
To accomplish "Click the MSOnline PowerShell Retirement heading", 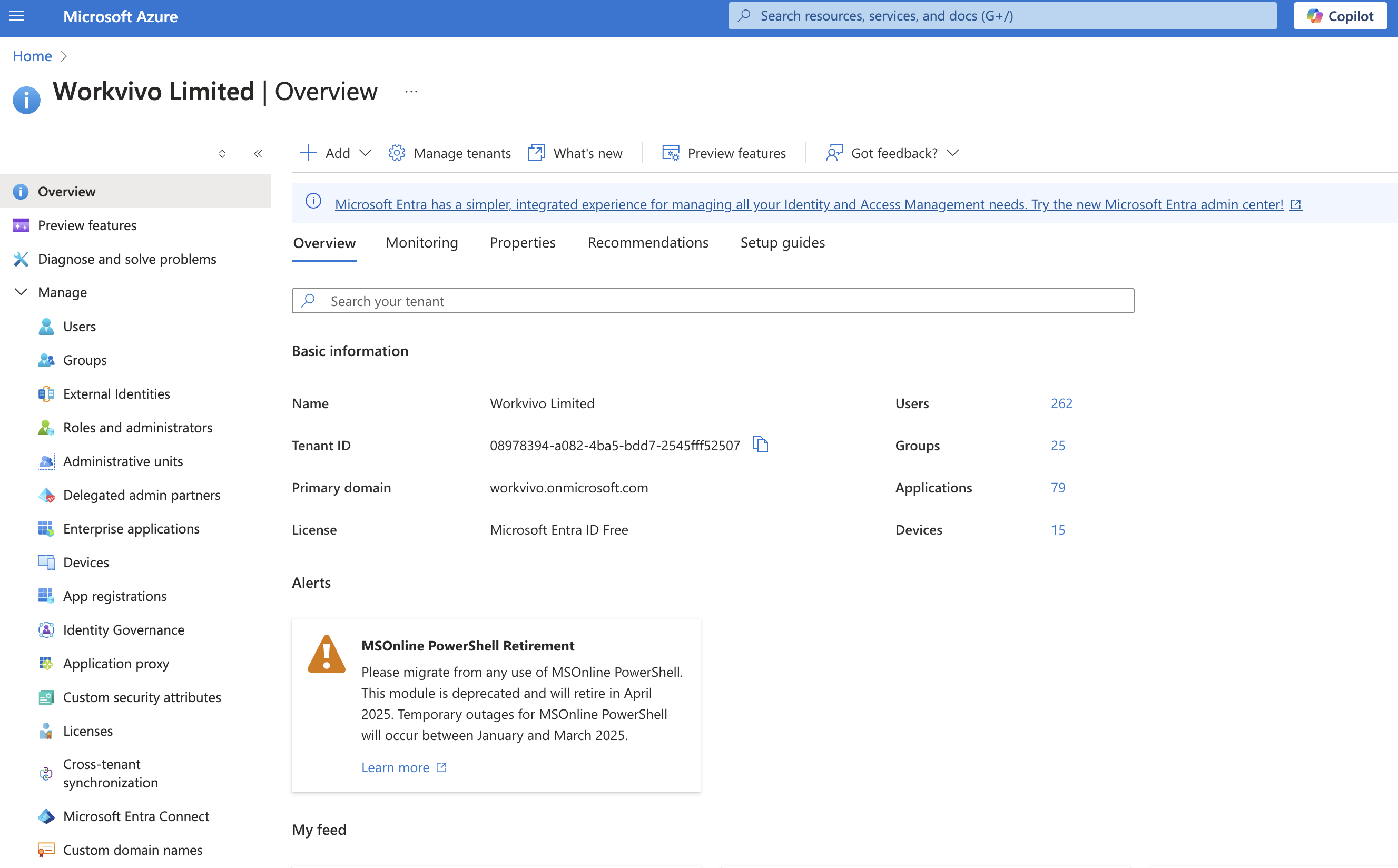I will click(x=468, y=645).
